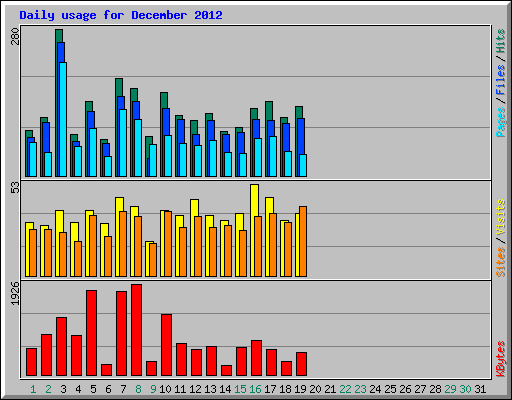Click day label '20' on the axis

(x=315, y=389)
